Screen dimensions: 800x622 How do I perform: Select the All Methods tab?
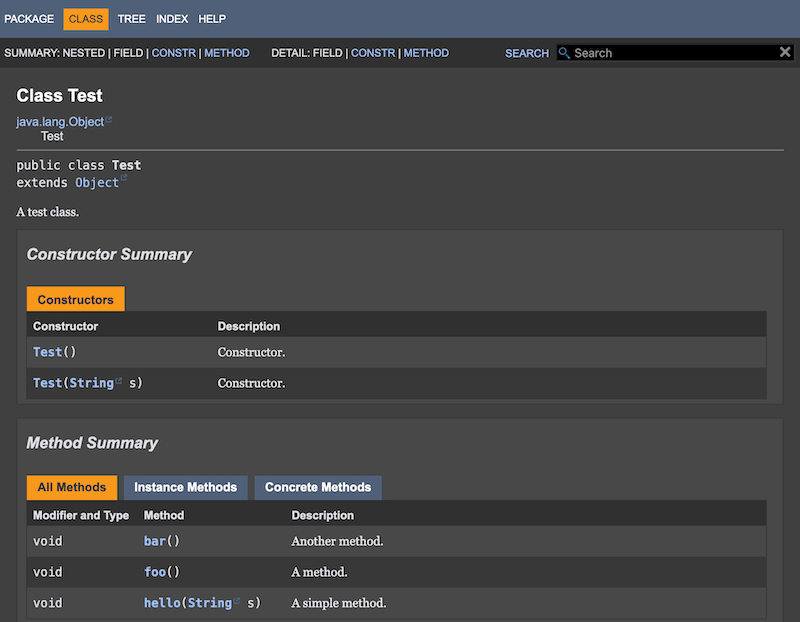pos(72,487)
